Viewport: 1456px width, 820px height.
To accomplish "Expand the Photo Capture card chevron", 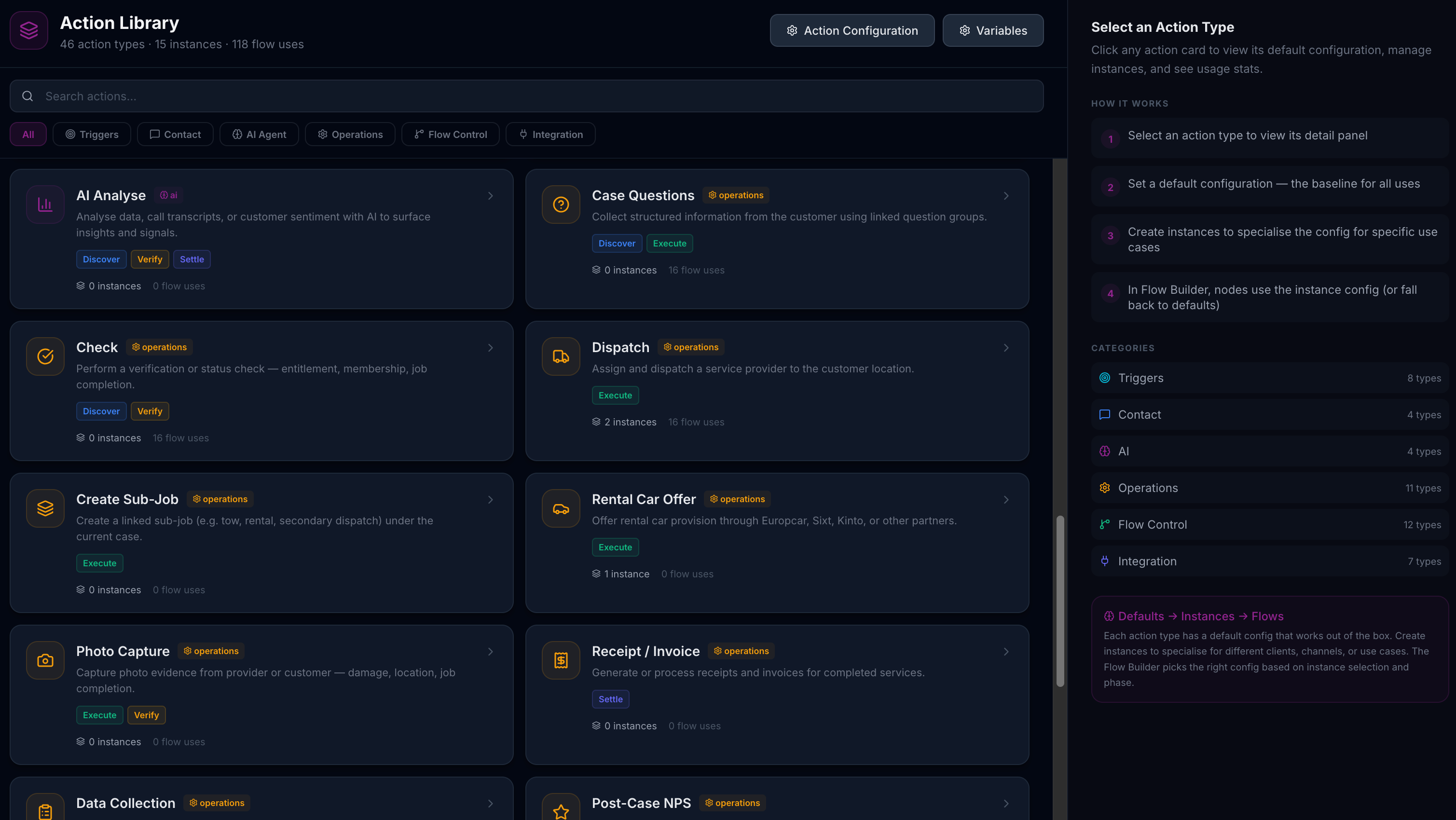I will [x=491, y=652].
